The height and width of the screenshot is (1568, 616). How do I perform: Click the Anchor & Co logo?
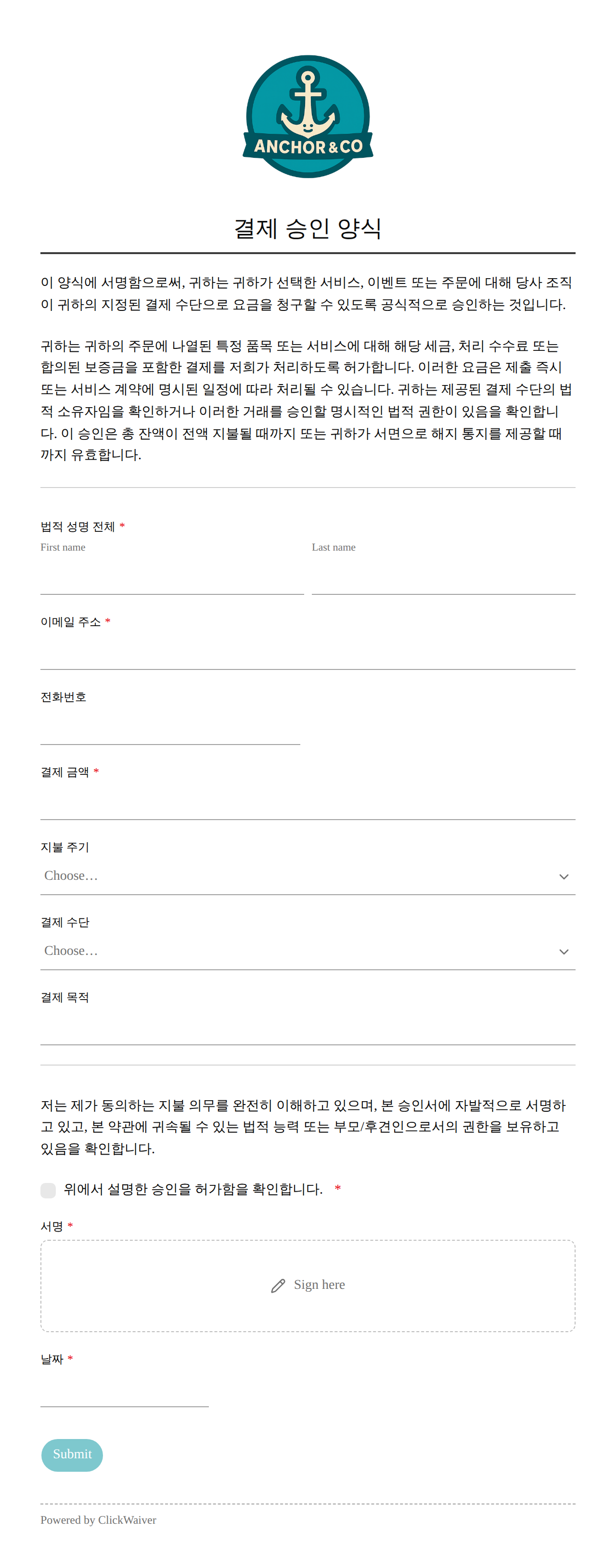coord(308,116)
